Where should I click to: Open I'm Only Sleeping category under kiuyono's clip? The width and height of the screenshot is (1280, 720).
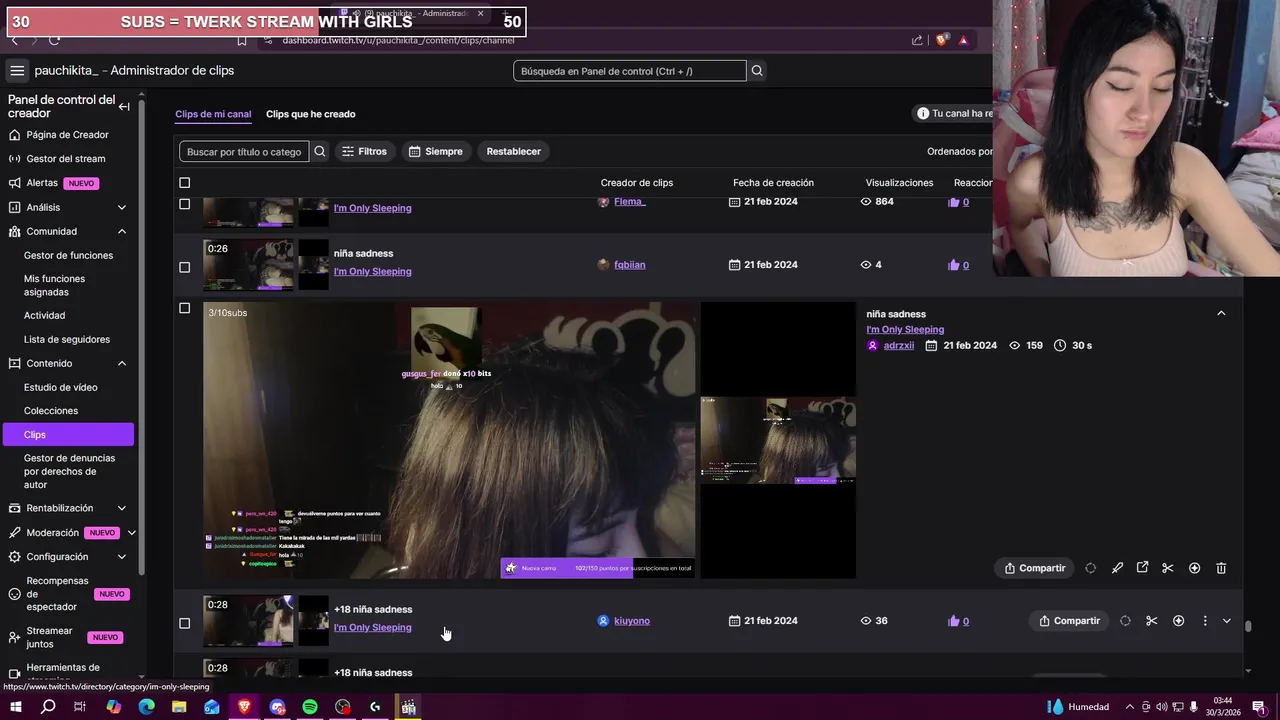click(x=372, y=628)
